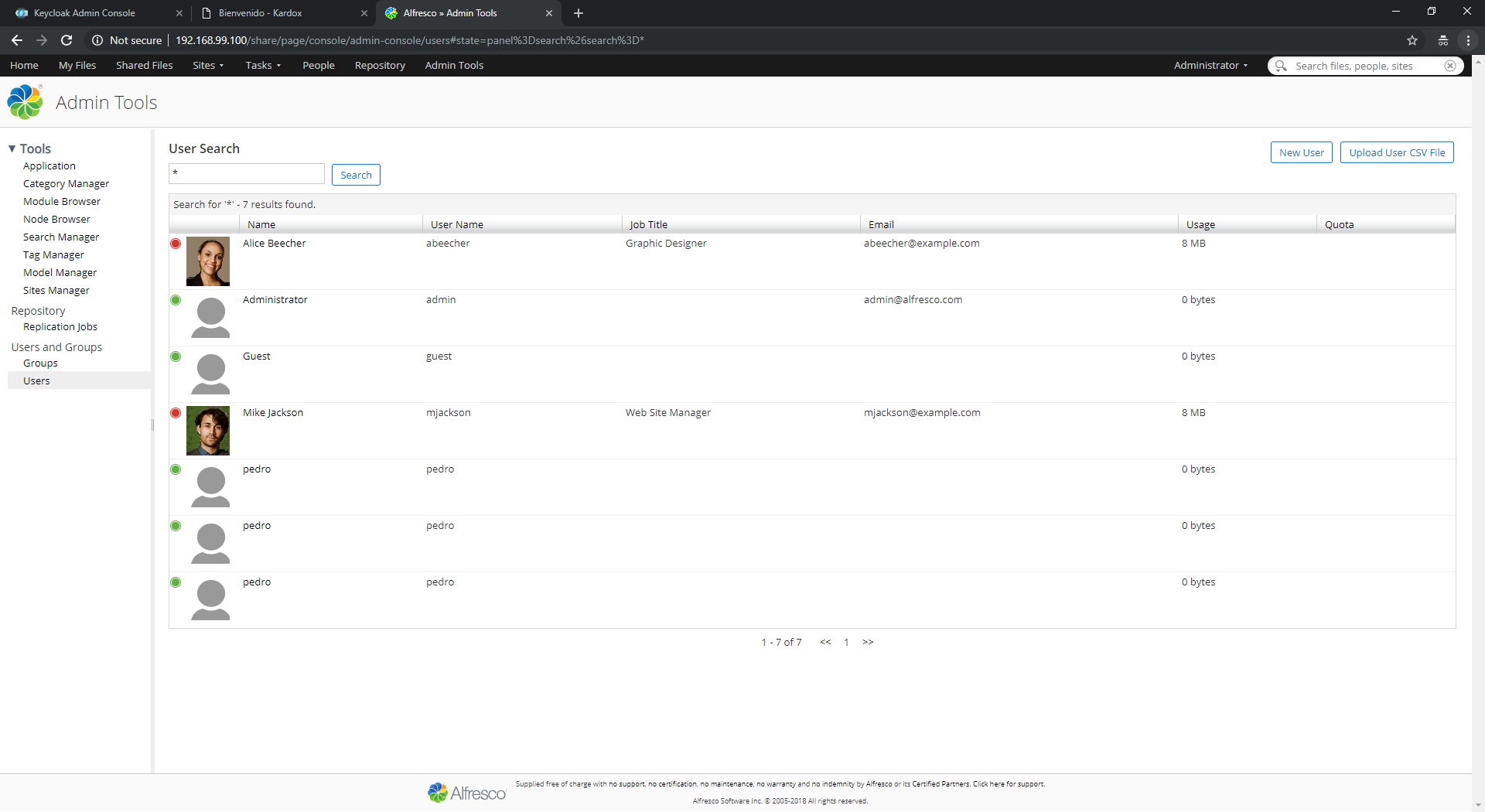Screen dimensions: 1485x812
Task: Reload the page with refresh icon
Action: click(67, 40)
